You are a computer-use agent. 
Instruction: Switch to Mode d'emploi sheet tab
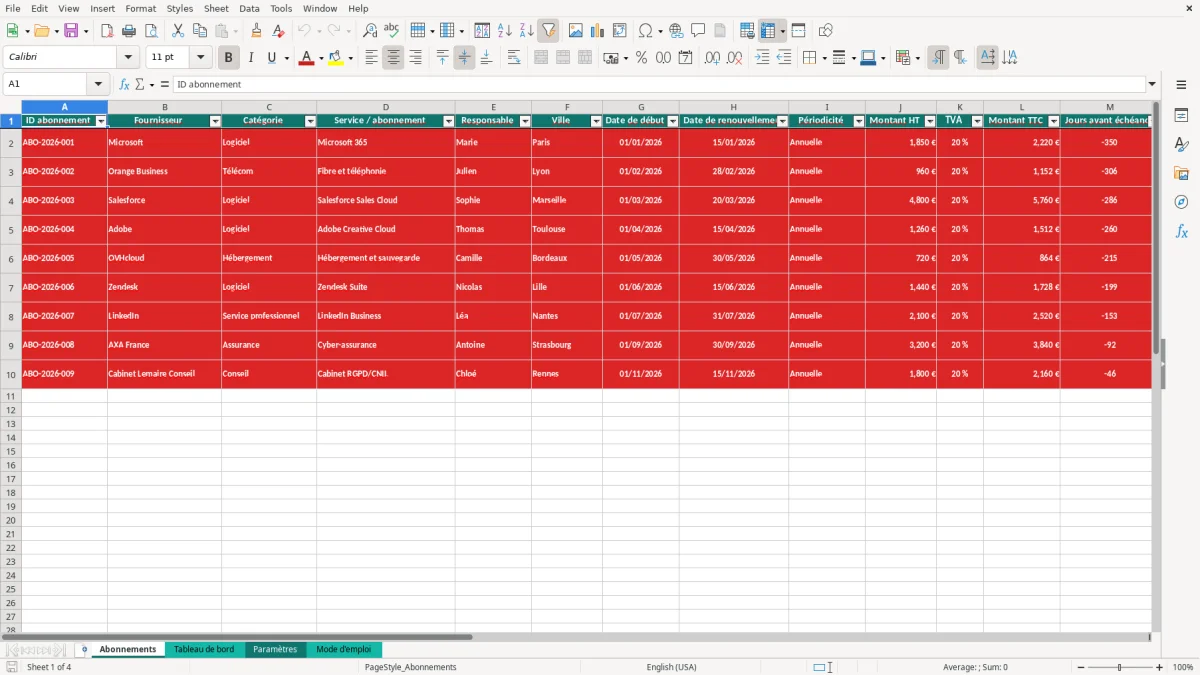coord(343,649)
